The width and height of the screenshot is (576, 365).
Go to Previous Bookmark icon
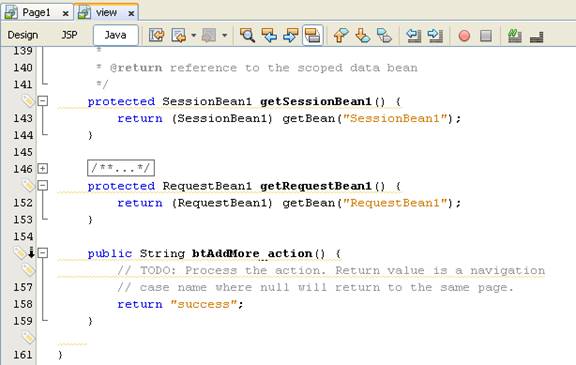coord(341,36)
